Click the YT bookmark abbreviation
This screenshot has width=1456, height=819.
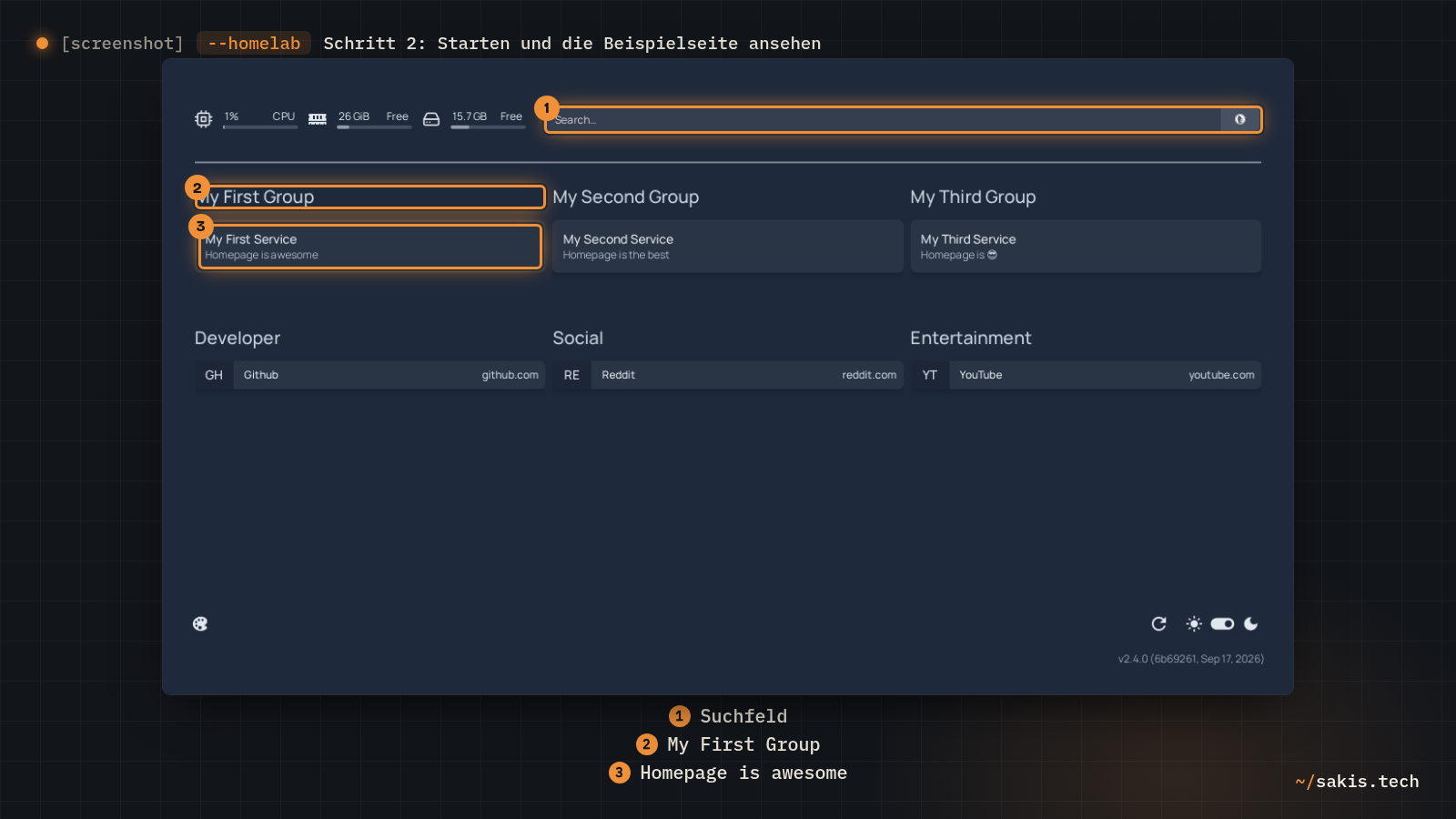[x=929, y=375]
